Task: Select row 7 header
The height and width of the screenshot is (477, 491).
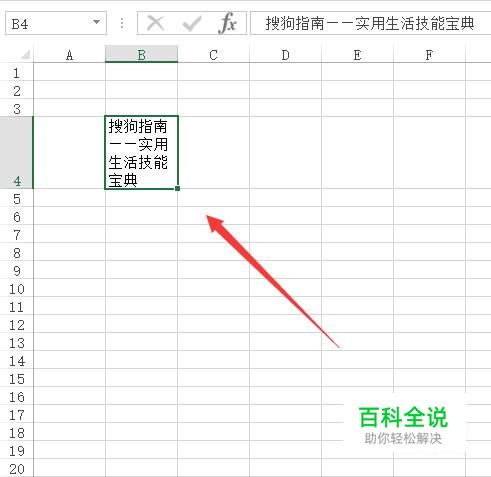Action: [x=17, y=234]
